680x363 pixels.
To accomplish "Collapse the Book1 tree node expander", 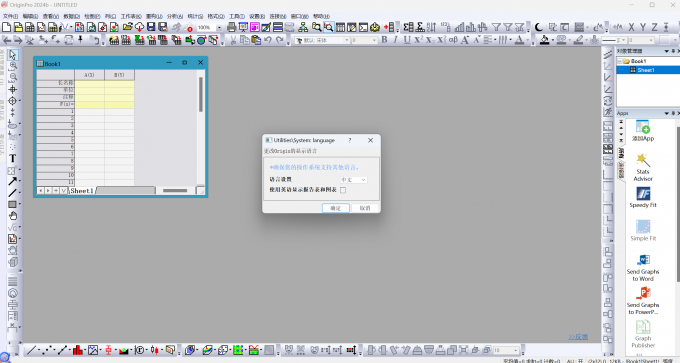I will click(x=620, y=61).
